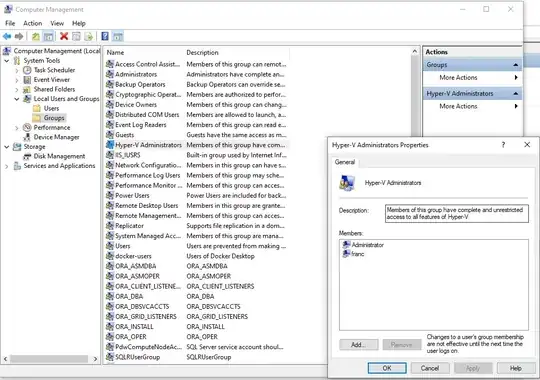Collapse the Groups section in Actions pane
Image resolution: width=540 pixels, height=380 pixels.
[x=516, y=65]
